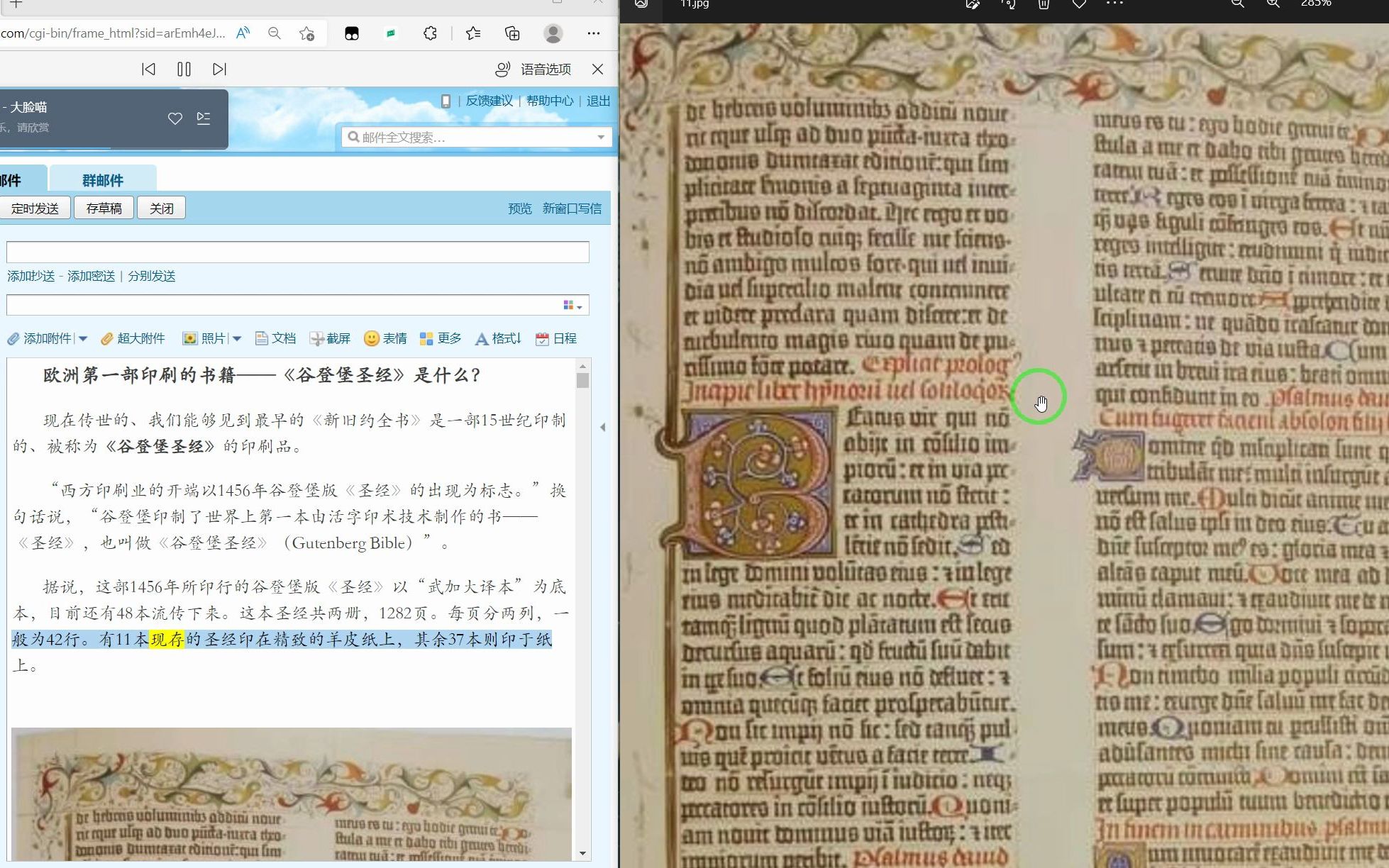The width and height of the screenshot is (1389, 868).
Task: Click the mobile phone icon in mail header
Action: [446, 101]
